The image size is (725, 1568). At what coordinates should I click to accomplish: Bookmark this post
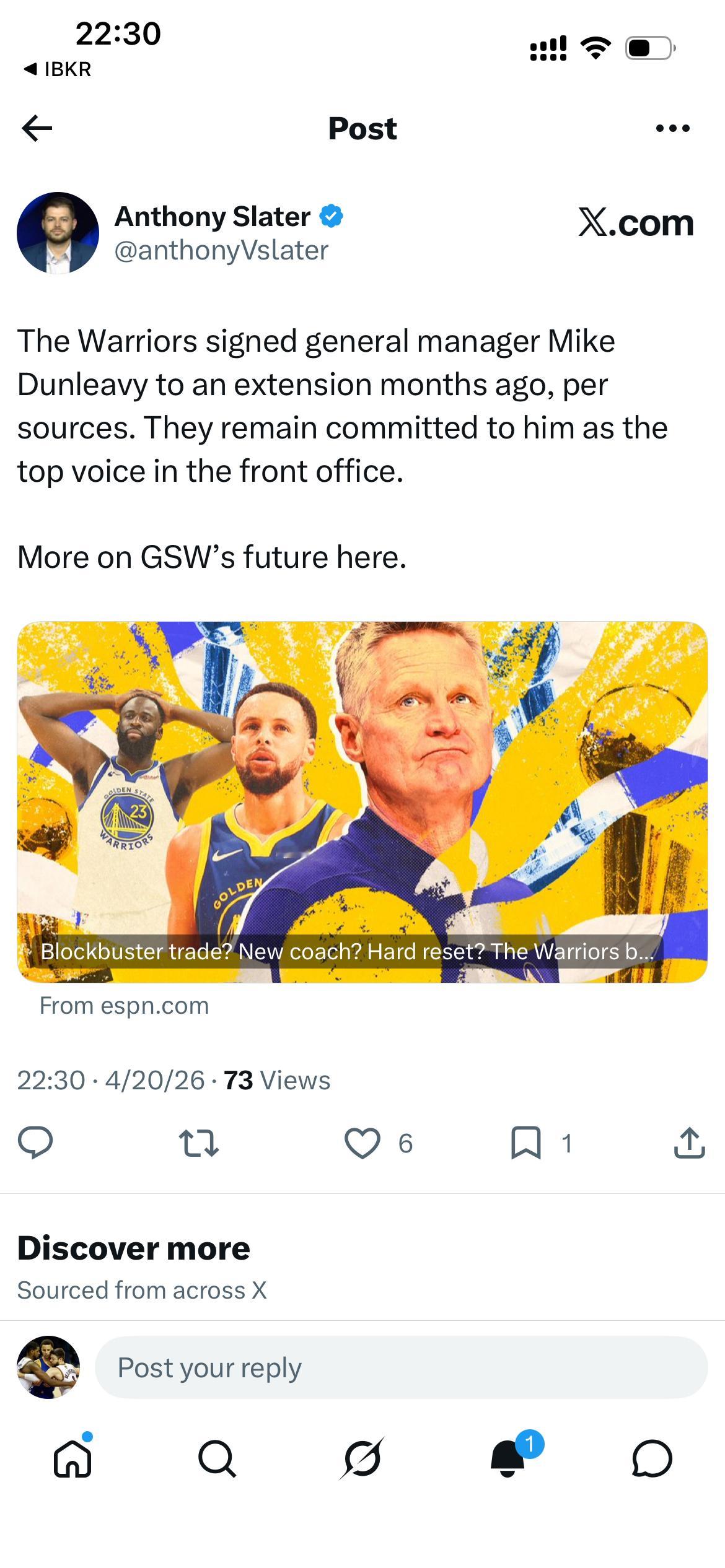pos(525,1143)
